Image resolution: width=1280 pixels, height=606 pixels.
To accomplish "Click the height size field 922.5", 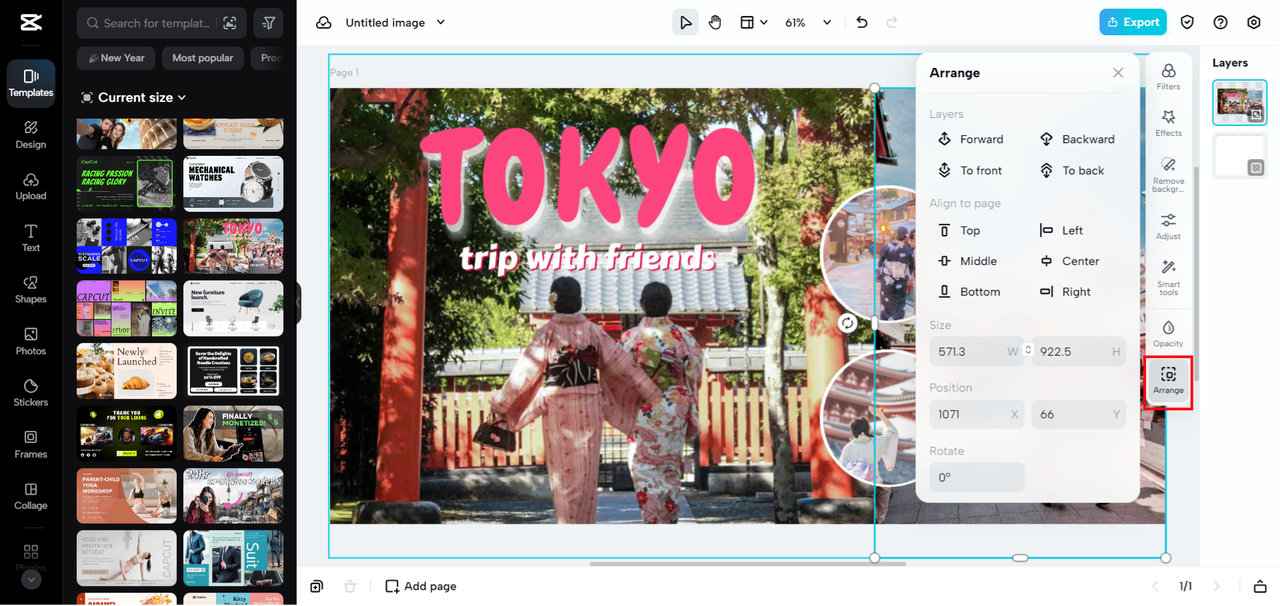I will (1079, 351).
